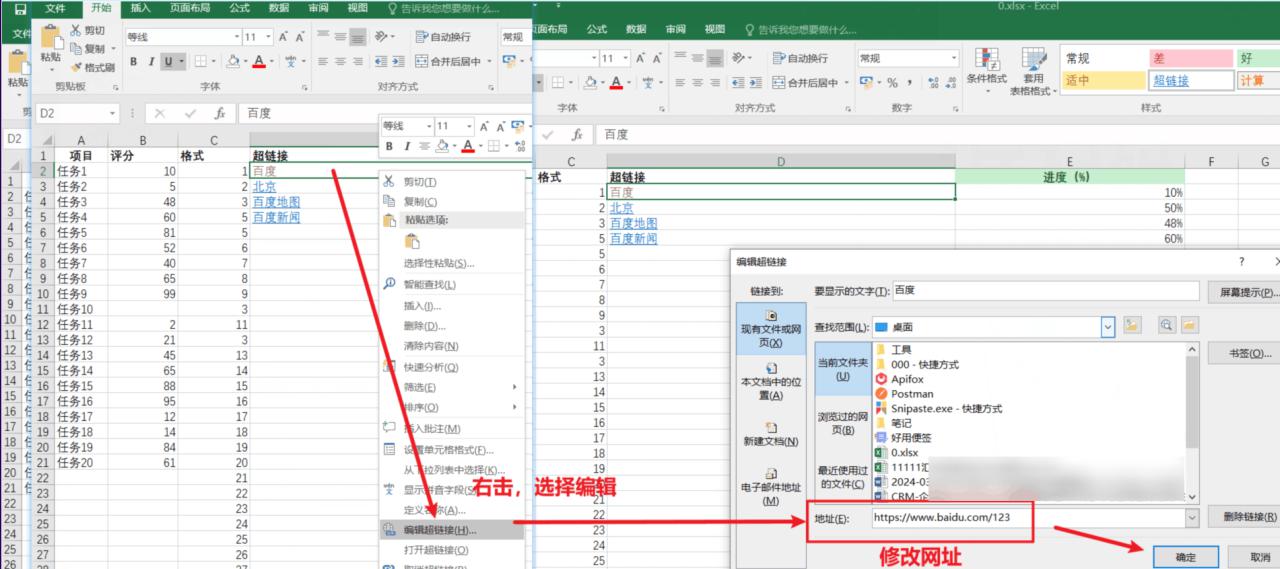Toggle center alignment in the left window ribbon

342,62
